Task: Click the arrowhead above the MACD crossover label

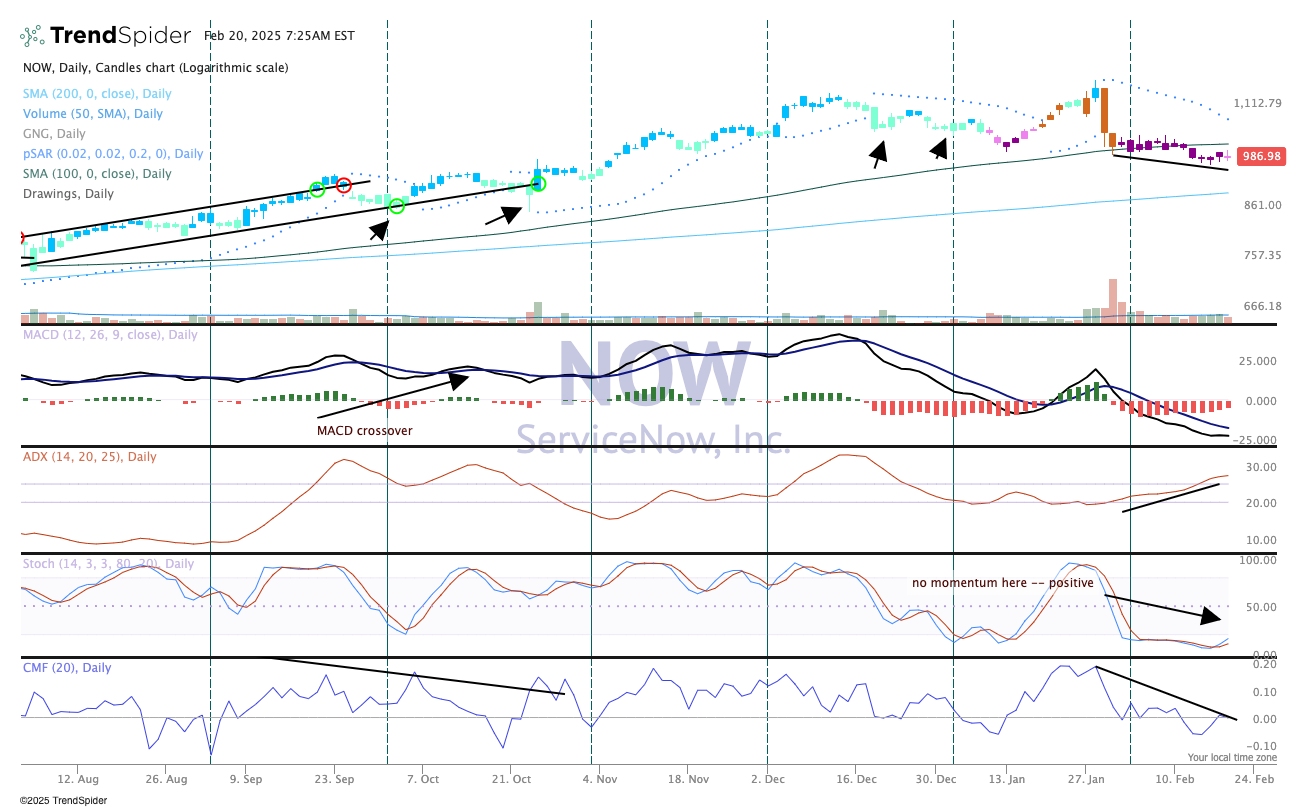Action: [x=458, y=379]
